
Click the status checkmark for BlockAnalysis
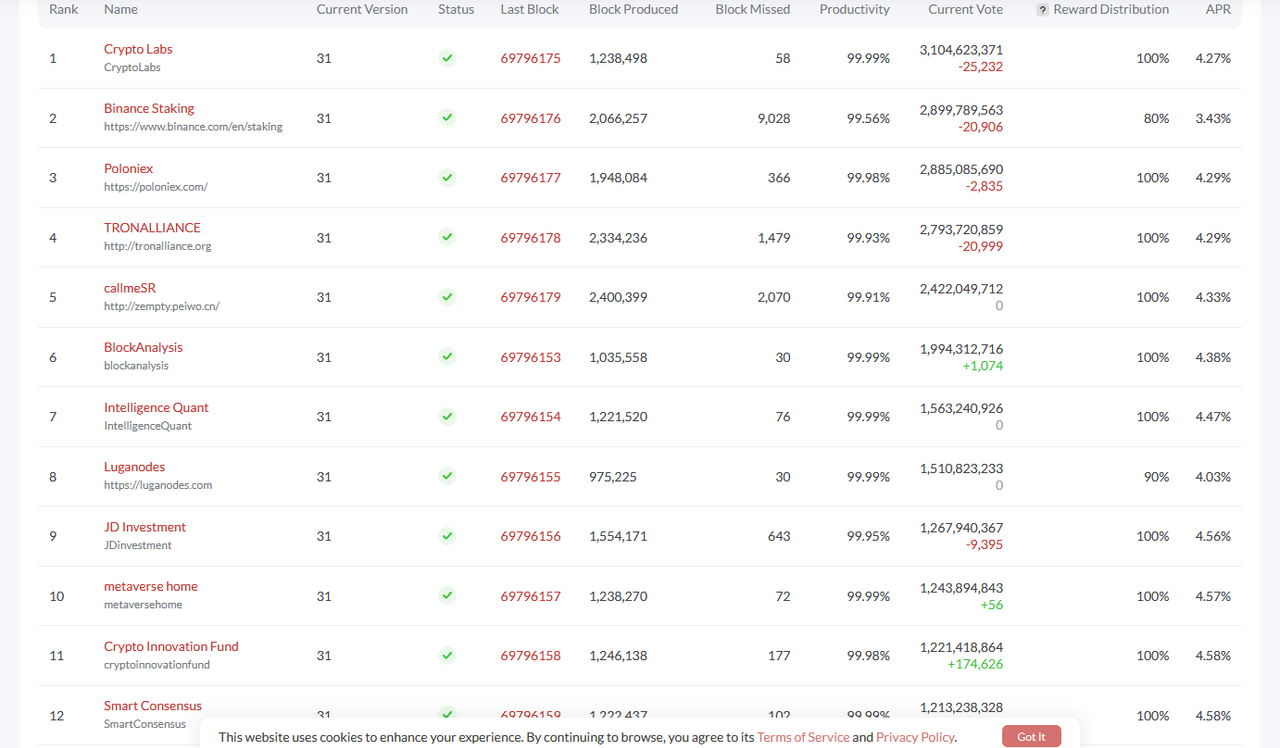(447, 357)
